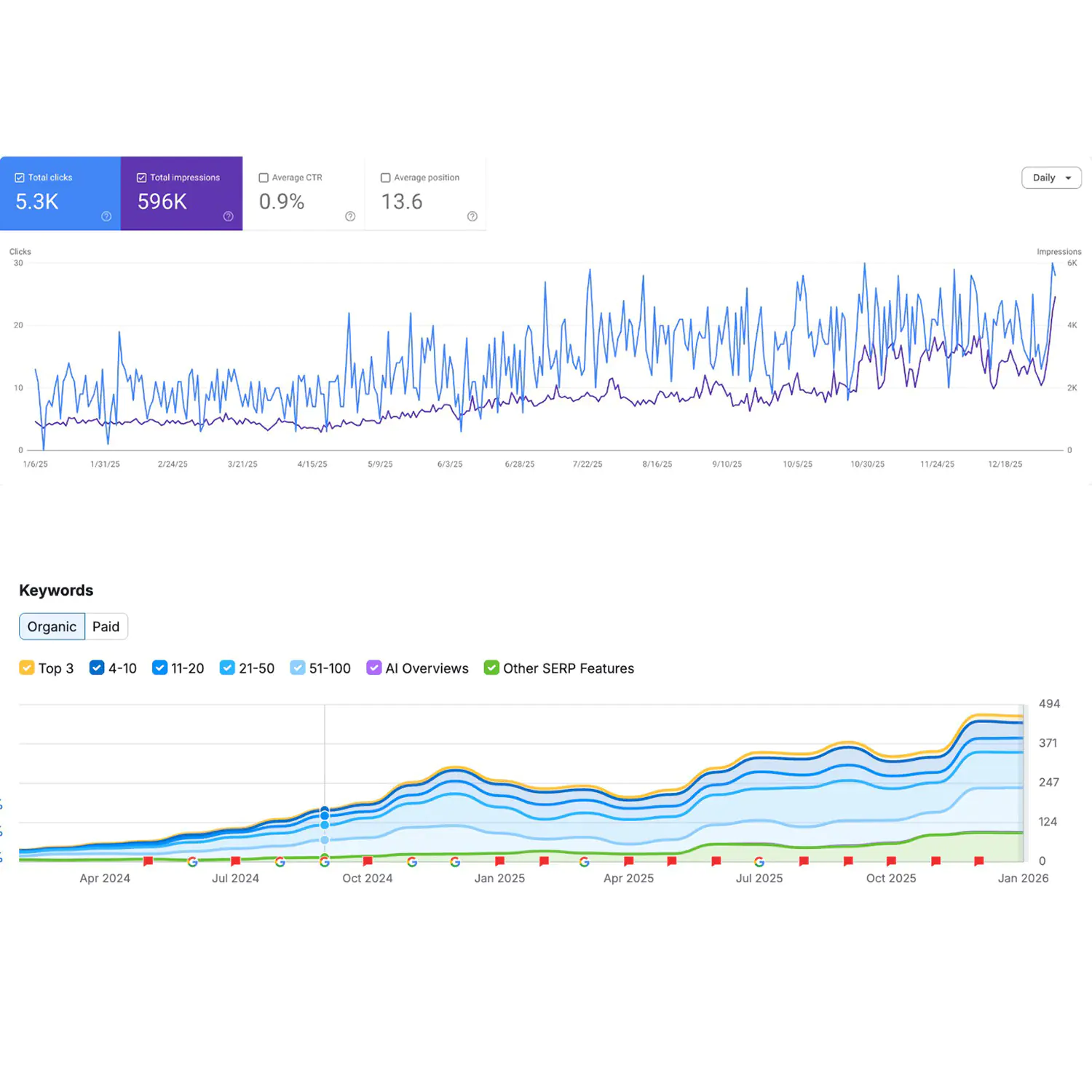Open help icon on Total impressions card
Viewport: 1092px width, 1092px height.
pos(228,216)
